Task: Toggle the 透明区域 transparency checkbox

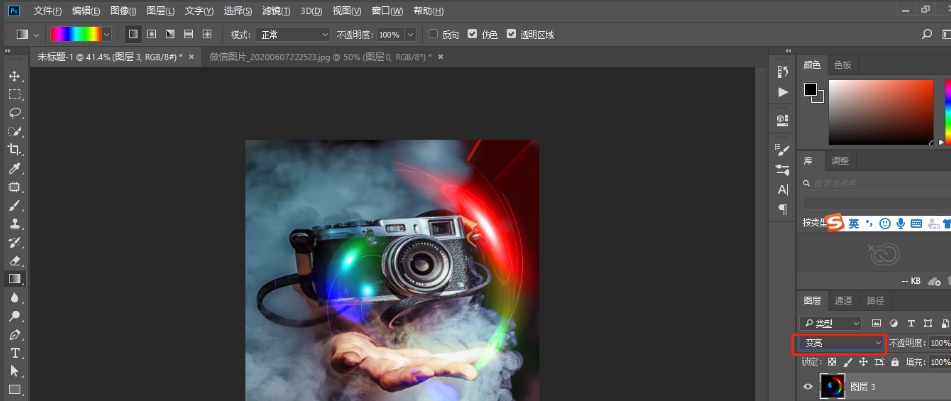Action: tap(512, 34)
